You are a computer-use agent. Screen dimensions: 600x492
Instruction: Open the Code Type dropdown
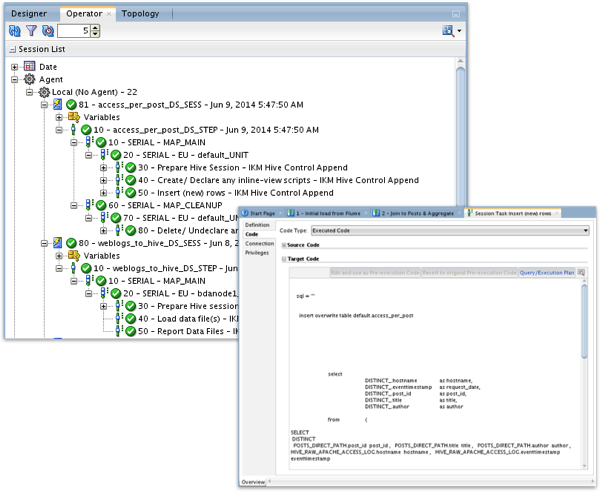(x=450, y=231)
